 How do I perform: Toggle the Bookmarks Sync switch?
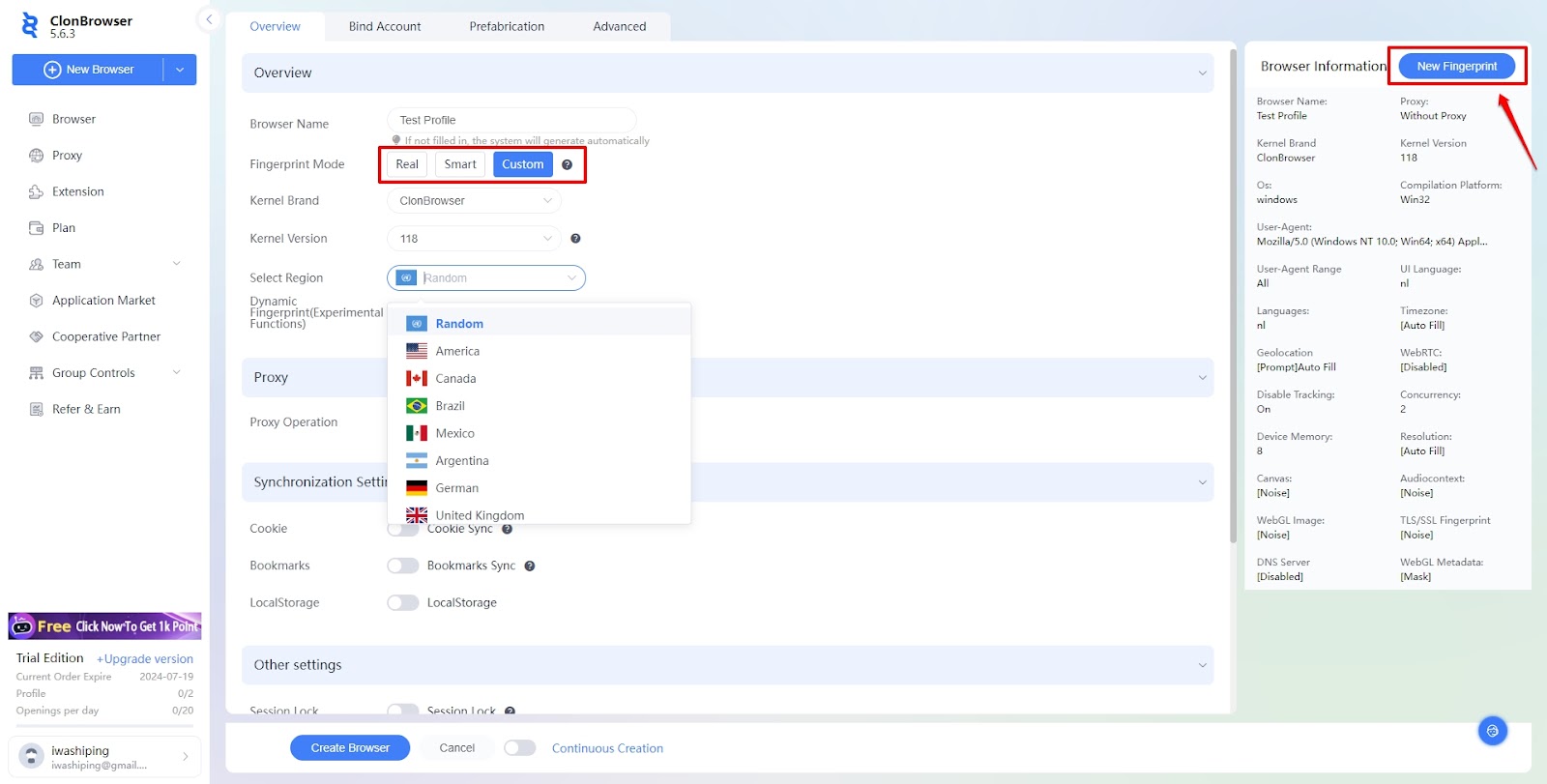point(403,566)
